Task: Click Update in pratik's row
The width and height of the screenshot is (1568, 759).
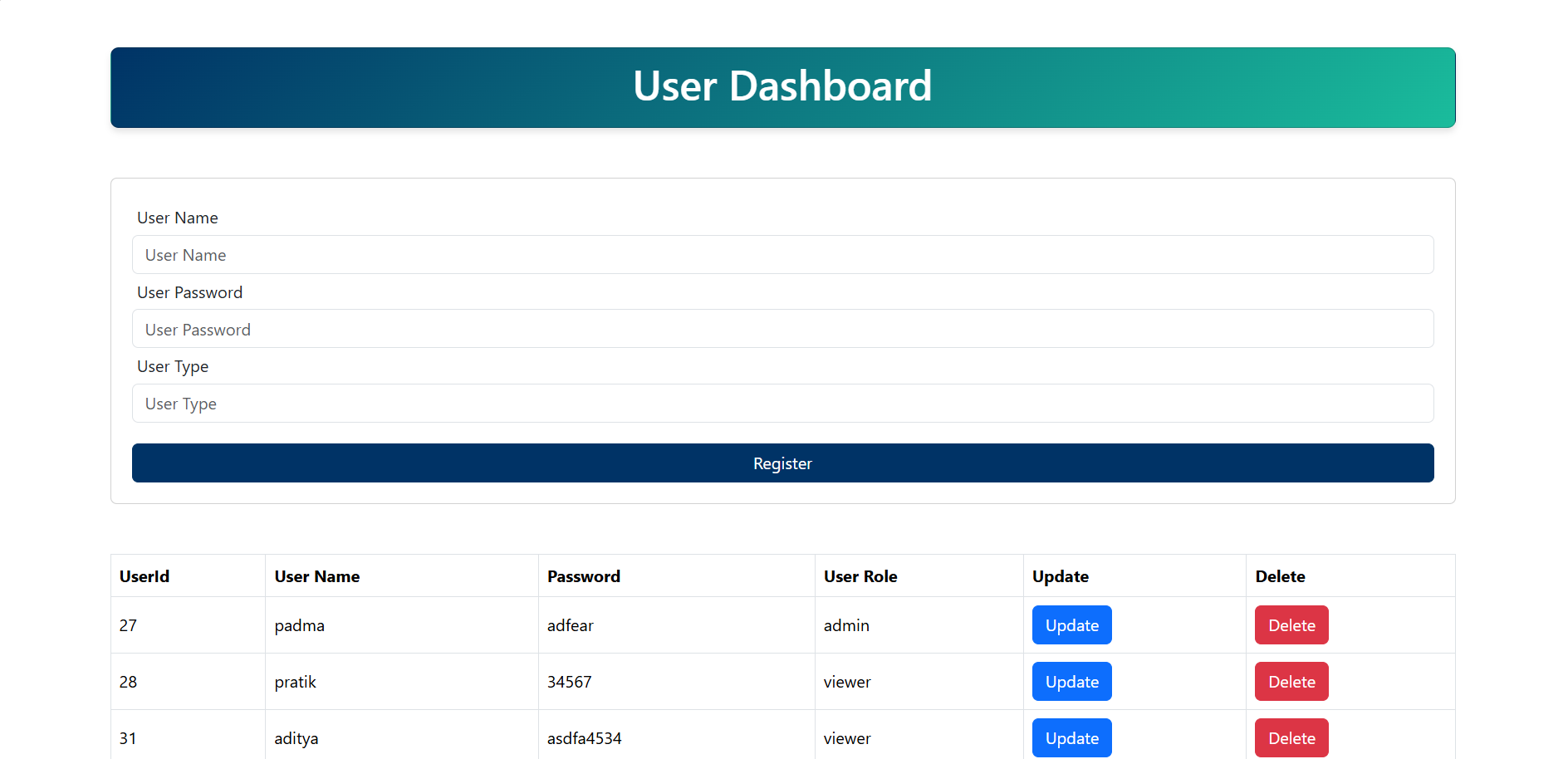Action: [x=1071, y=682]
